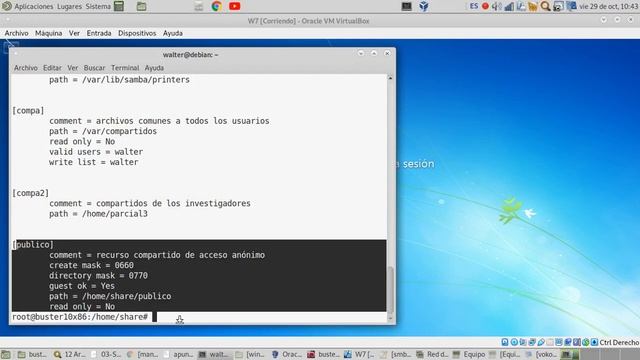Switch to 'buste...' taskbar entry
640x360 pixels.
(x=323, y=354)
